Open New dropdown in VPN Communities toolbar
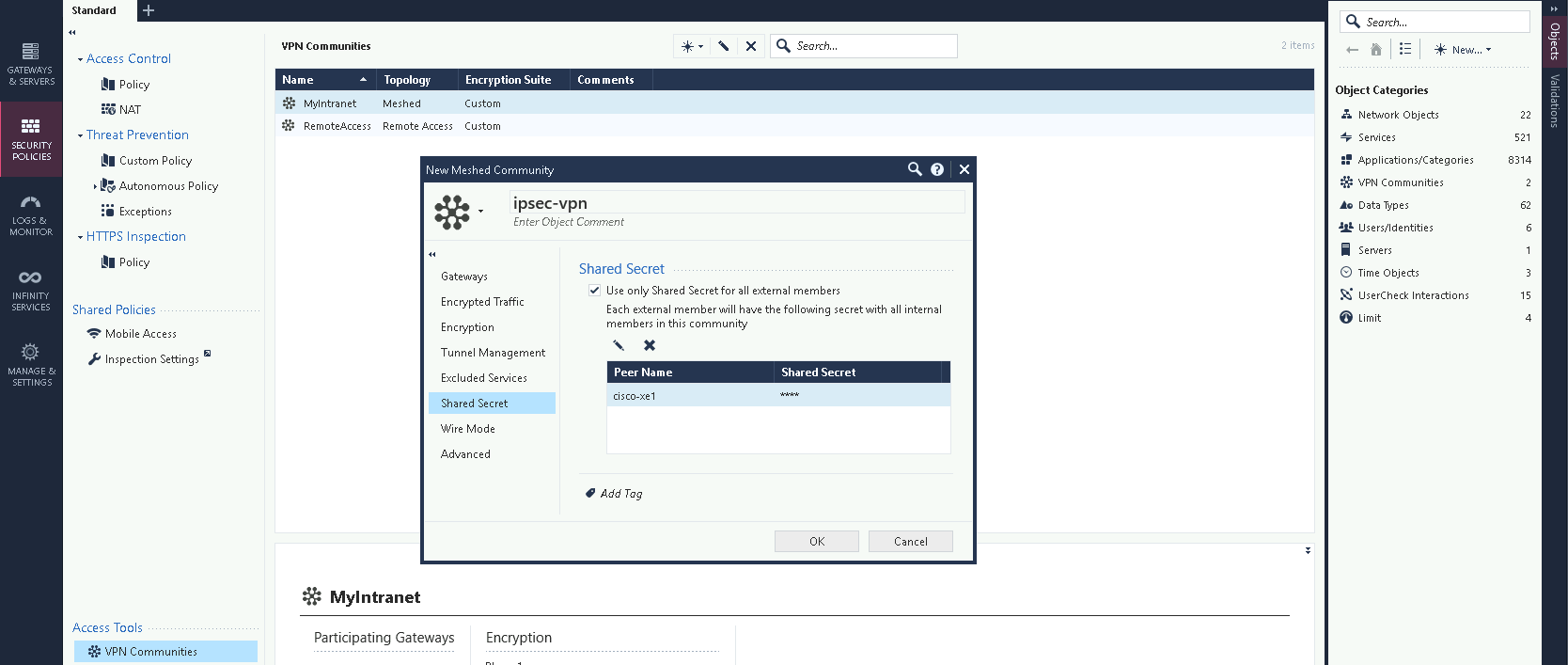The height and width of the screenshot is (665, 1568). [692, 46]
